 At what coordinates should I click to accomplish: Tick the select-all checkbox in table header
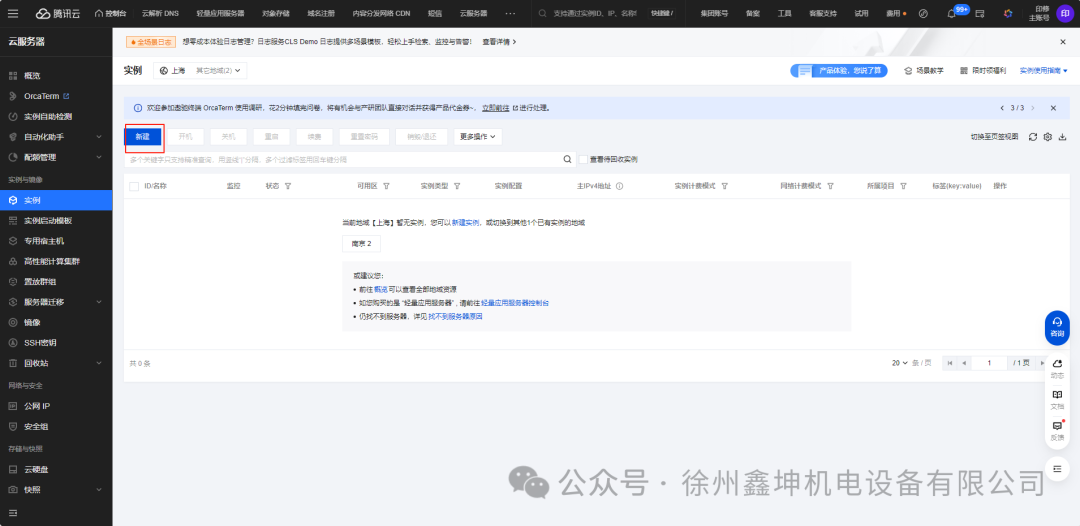point(134,186)
